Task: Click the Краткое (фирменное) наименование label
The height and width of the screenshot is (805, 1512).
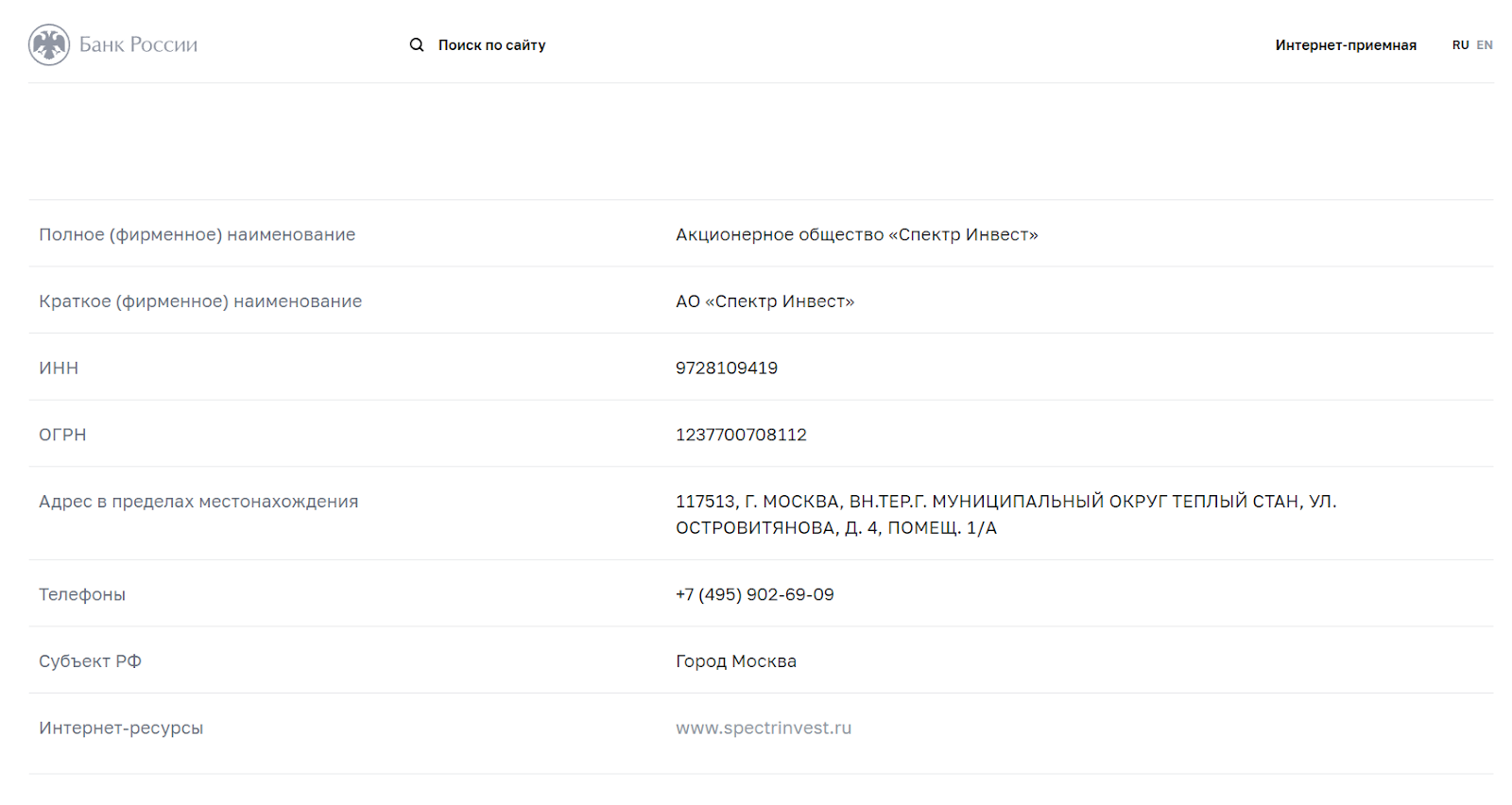Action: 200,301
